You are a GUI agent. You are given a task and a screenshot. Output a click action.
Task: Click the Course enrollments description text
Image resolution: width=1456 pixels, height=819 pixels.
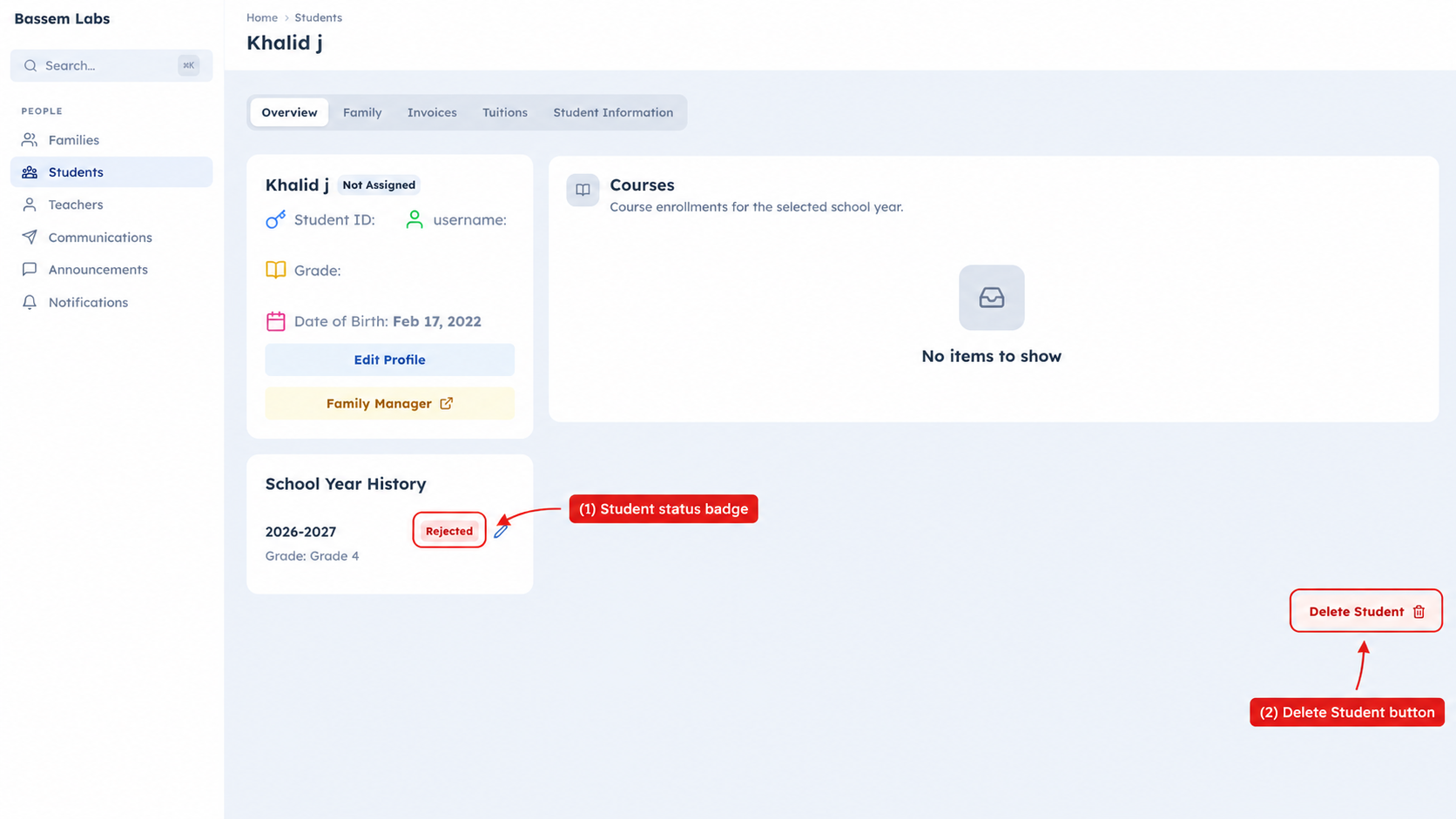coord(757,207)
